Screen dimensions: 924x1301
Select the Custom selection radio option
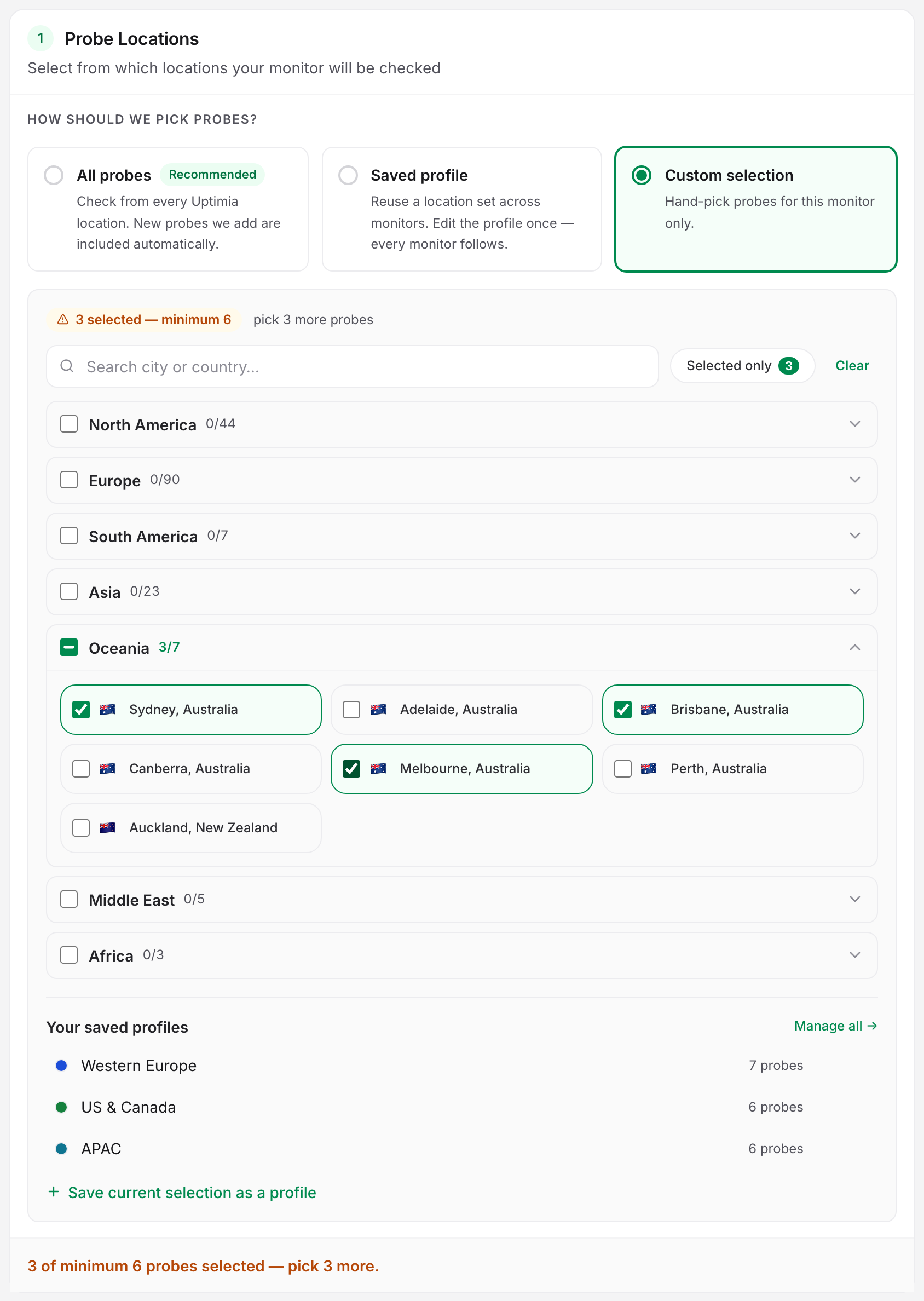pos(641,175)
